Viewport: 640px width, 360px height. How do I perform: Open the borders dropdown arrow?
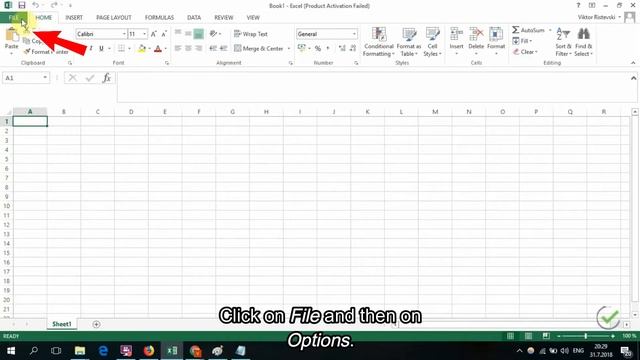129,49
